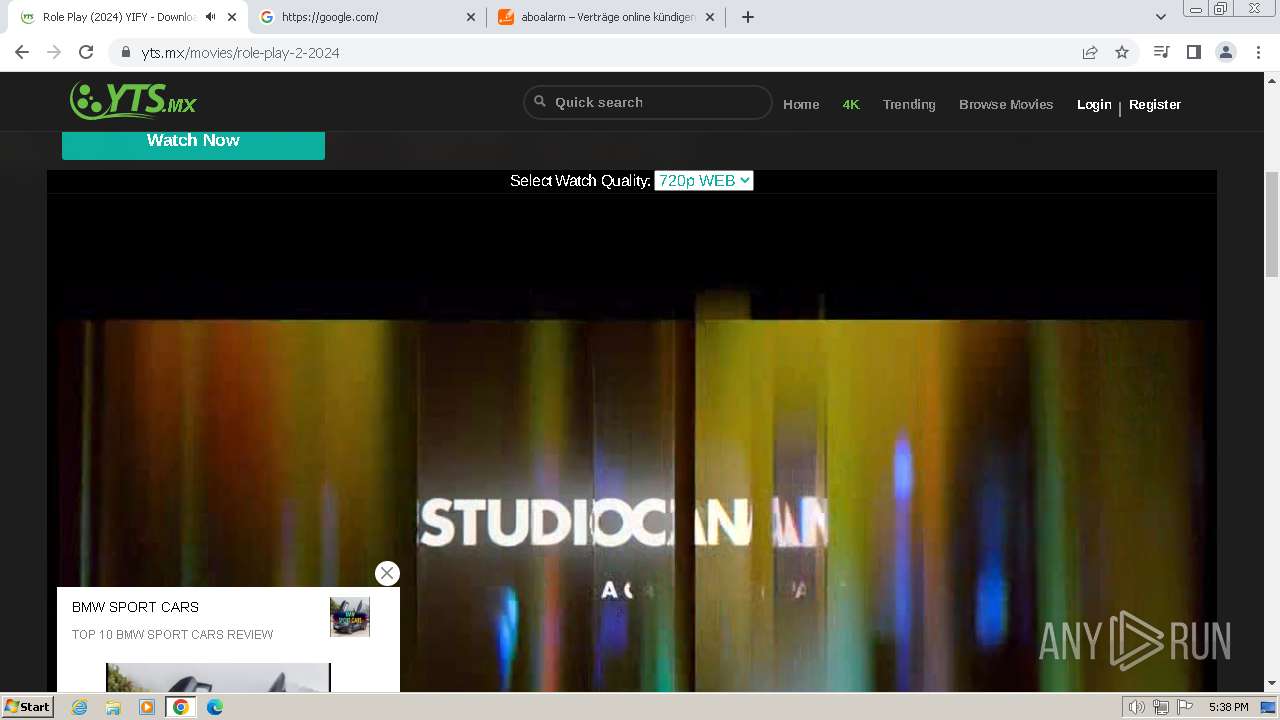Image resolution: width=1280 pixels, height=720 pixels.
Task: Mute audio on Role Play tab
Action: [x=211, y=17]
